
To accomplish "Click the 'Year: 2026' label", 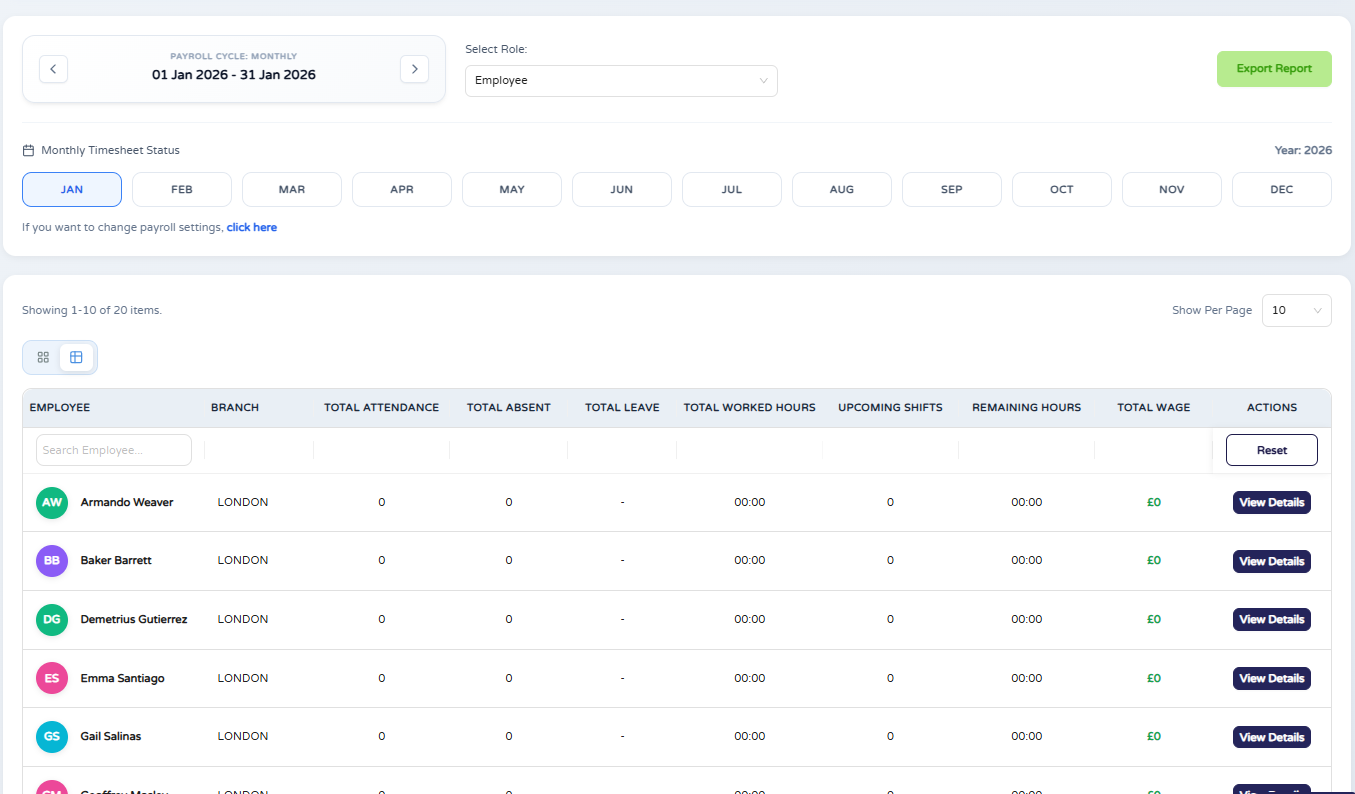I will [x=1303, y=151].
